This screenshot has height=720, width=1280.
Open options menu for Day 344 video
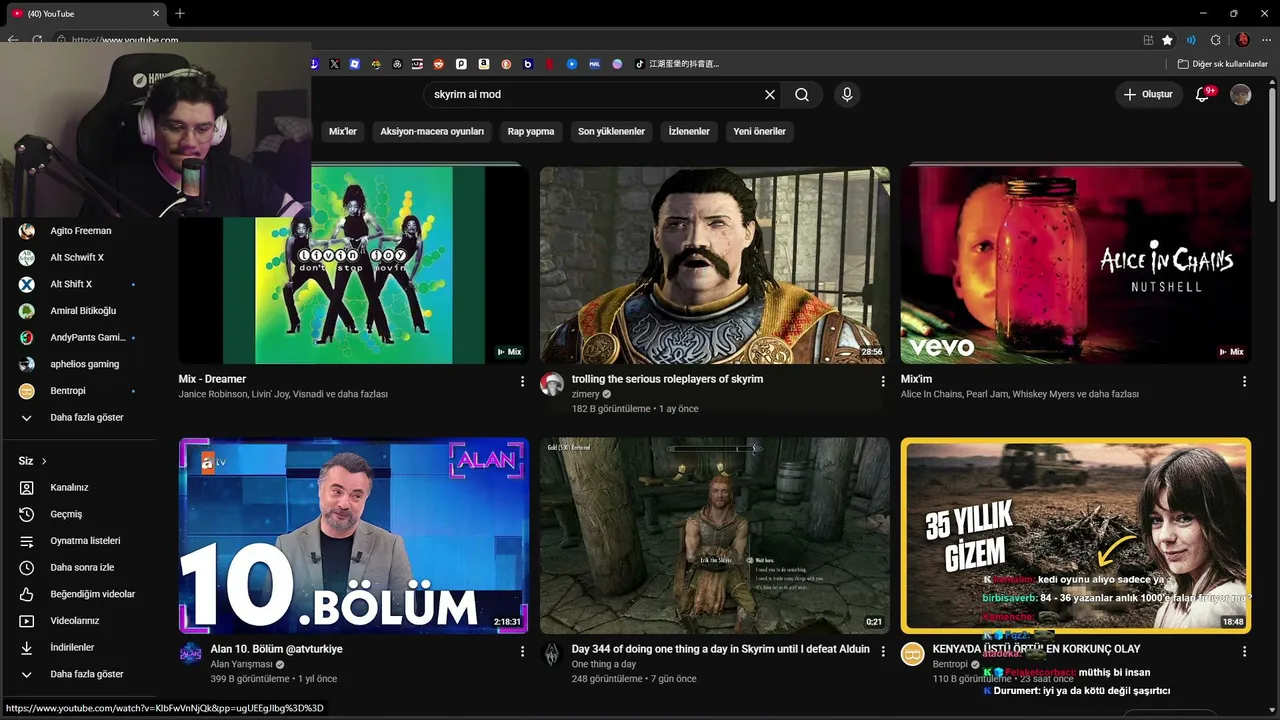883,651
